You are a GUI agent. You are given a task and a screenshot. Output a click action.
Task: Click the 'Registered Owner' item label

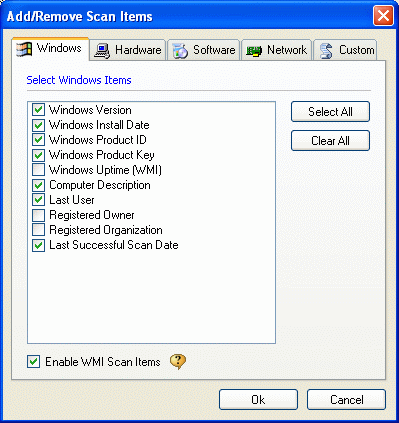92,215
